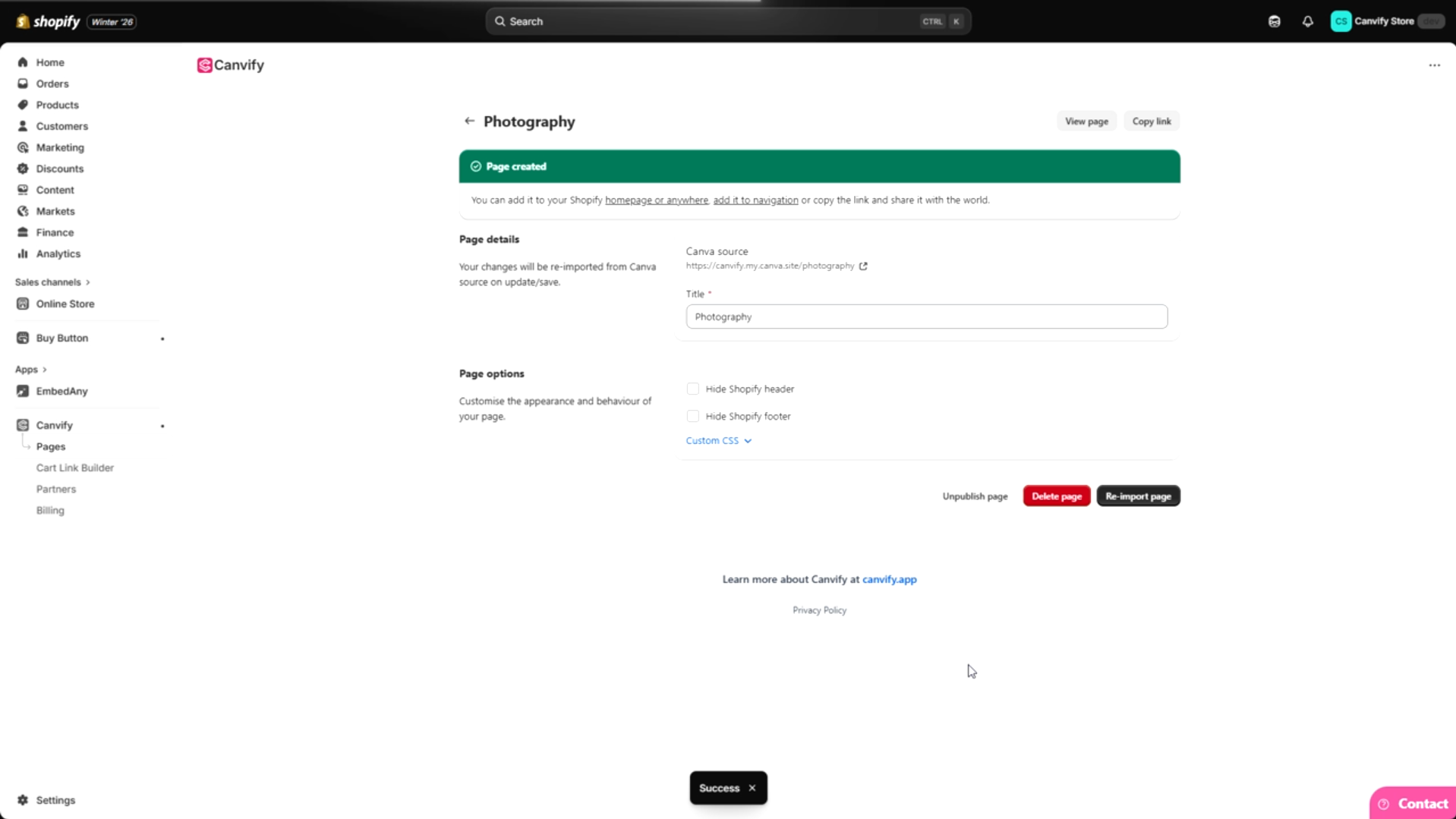Open the sidekick icon beside notifications
1456x819 pixels.
click(1274, 21)
